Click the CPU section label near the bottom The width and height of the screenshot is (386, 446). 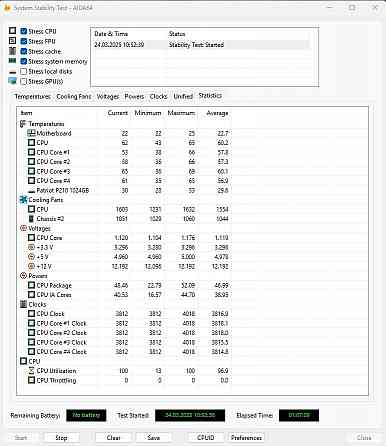[34, 361]
